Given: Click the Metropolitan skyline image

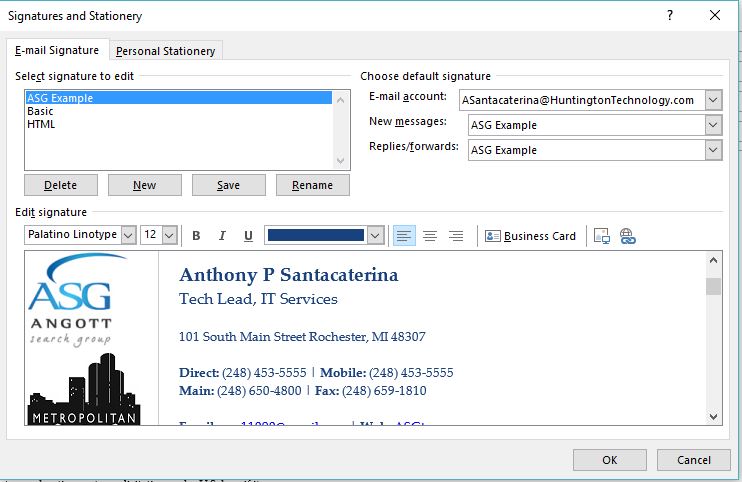Looking at the screenshot, I should [x=84, y=389].
